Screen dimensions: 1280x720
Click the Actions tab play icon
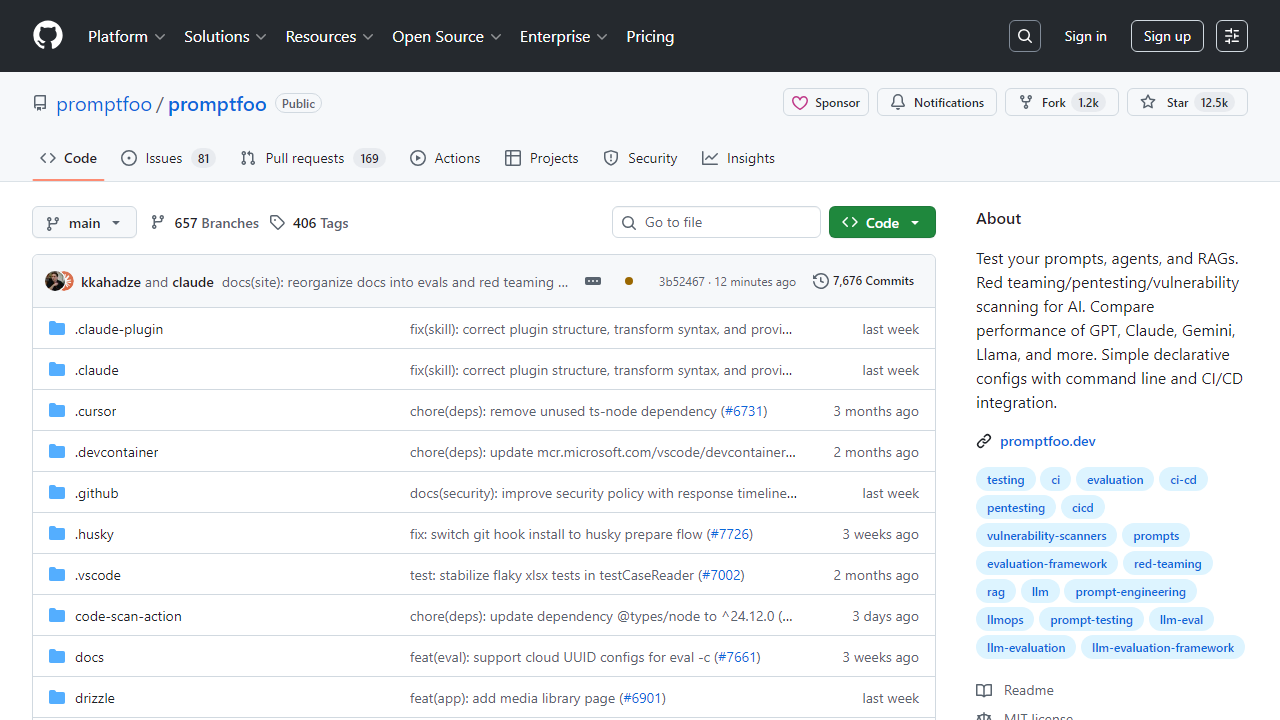pyautogui.click(x=418, y=158)
